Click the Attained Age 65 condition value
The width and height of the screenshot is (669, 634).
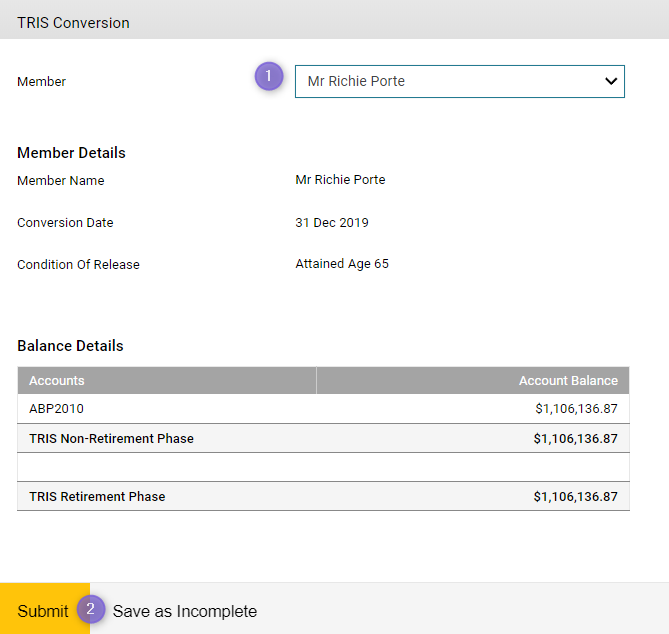click(x=342, y=264)
